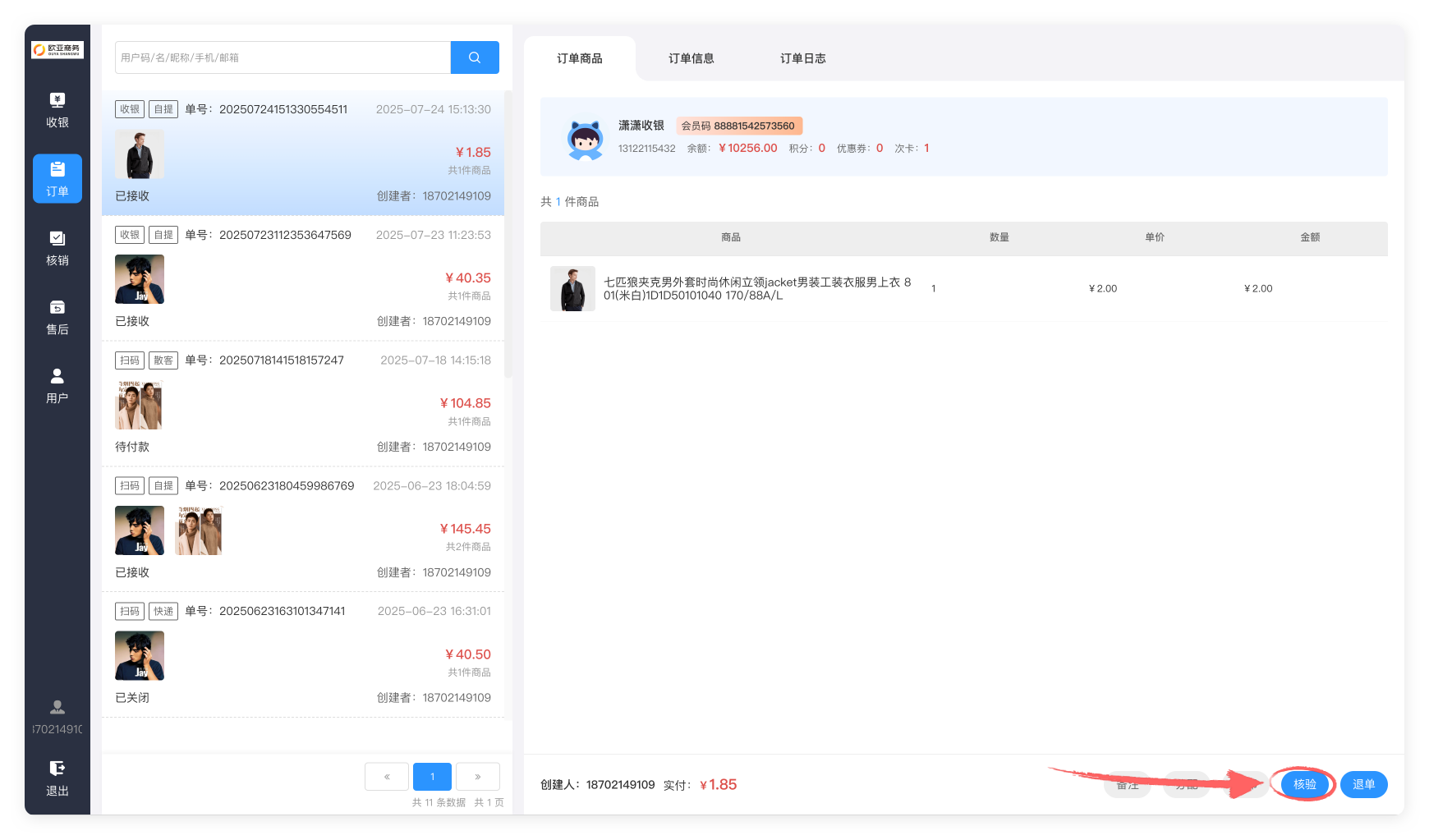Click the 备注 remark button

click(x=1128, y=784)
